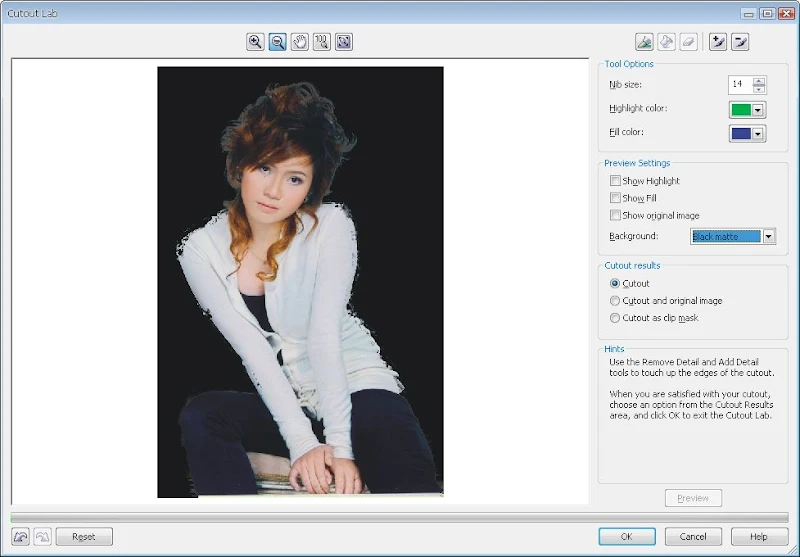Click the Cancel button
Image resolution: width=800 pixels, height=557 pixels.
click(693, 537)
